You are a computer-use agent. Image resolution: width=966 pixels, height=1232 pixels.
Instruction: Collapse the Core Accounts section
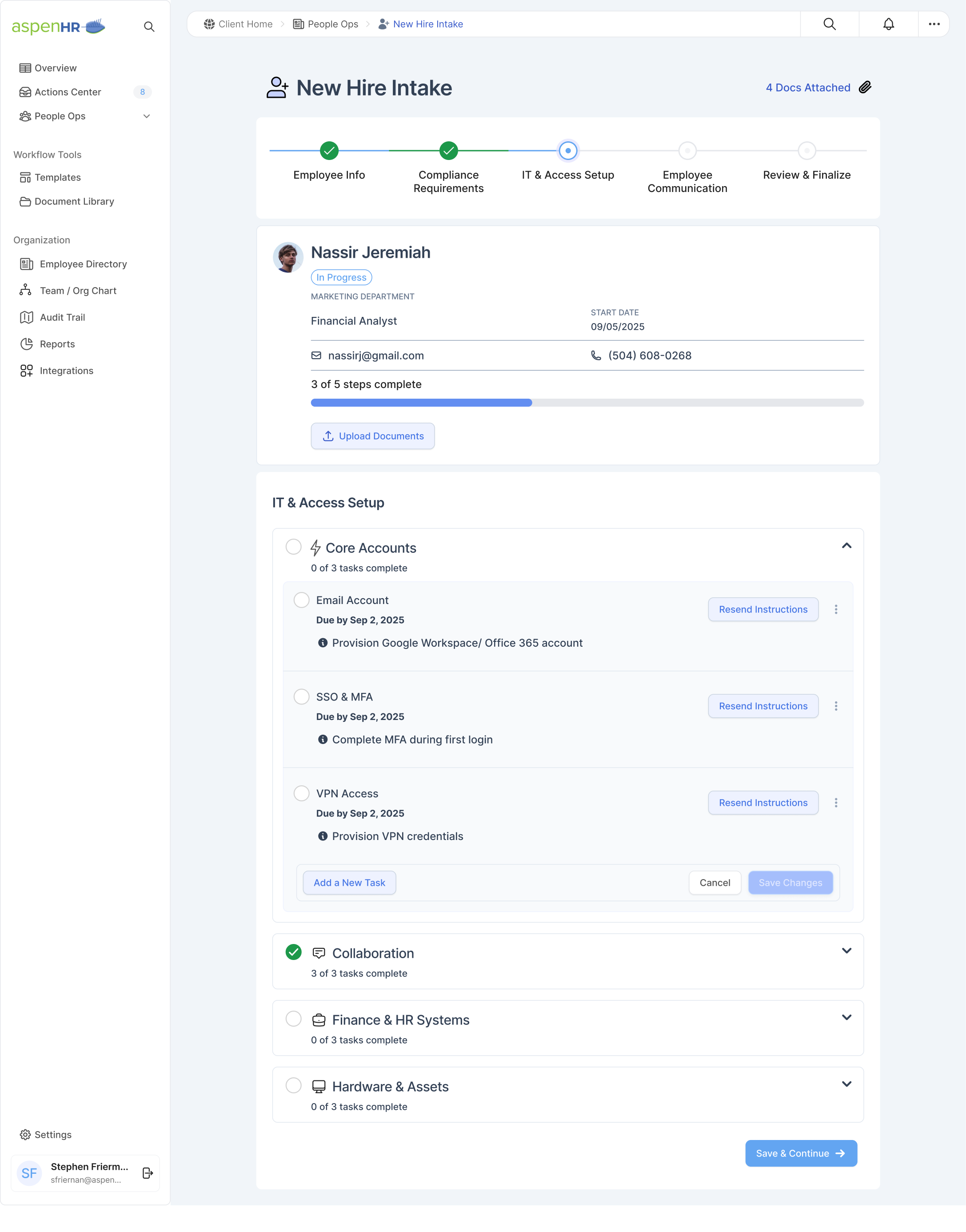point(846,546)
